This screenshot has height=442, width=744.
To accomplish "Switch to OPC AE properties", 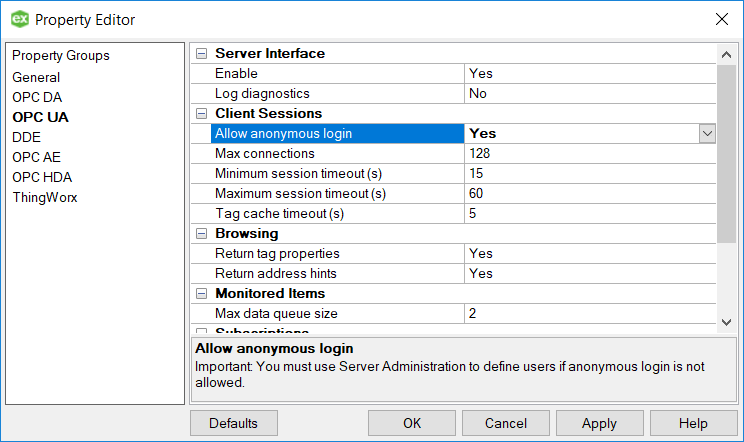I will point(37,157).
